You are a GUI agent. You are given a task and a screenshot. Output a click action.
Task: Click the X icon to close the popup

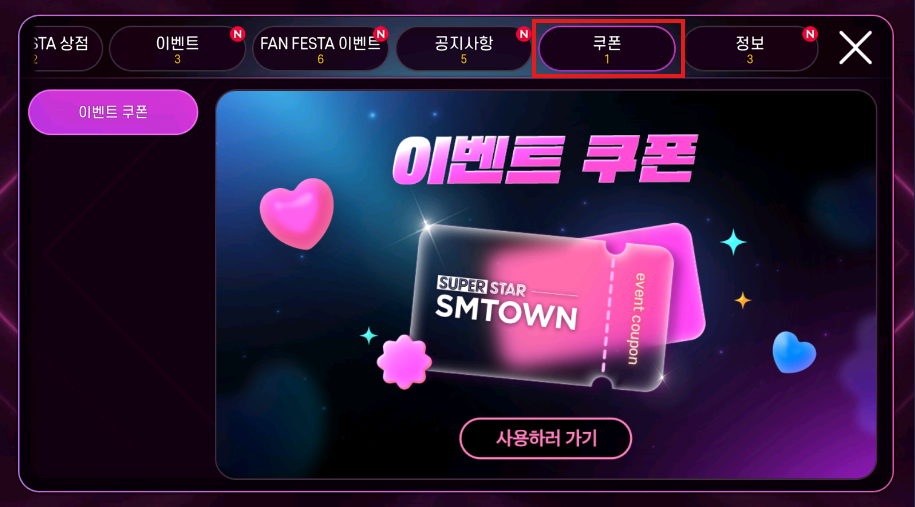[x=855, y=48]
